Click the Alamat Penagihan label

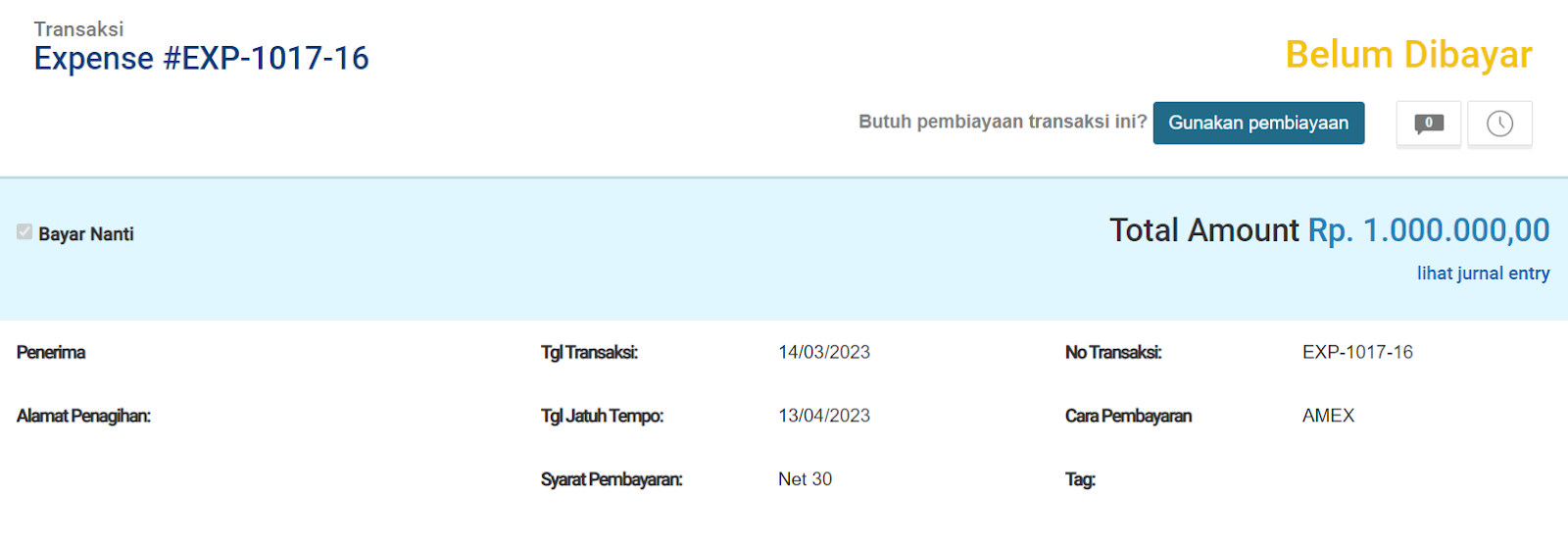tap(83, 417)
